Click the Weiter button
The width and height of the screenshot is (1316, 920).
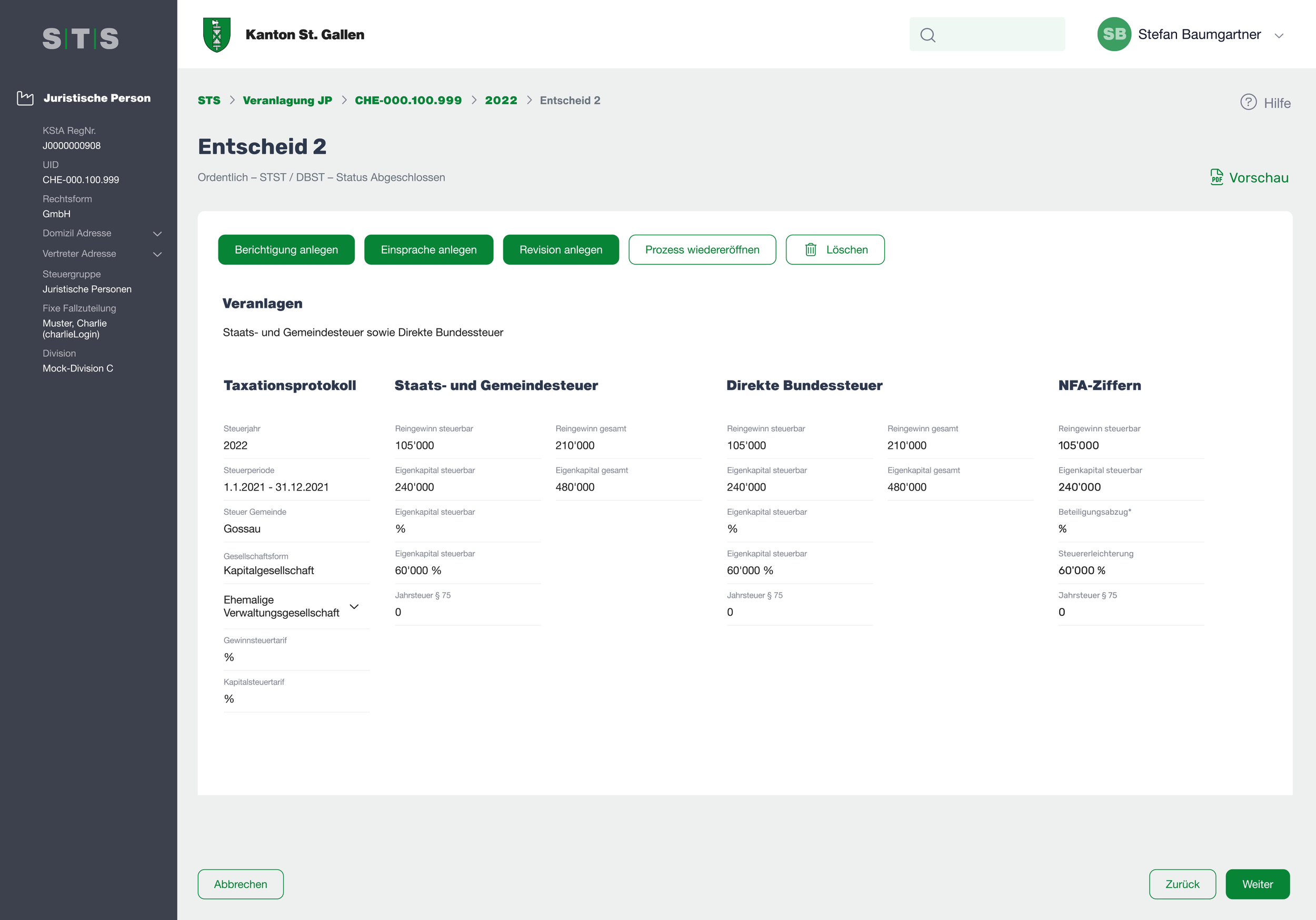tap(1257, 884)
